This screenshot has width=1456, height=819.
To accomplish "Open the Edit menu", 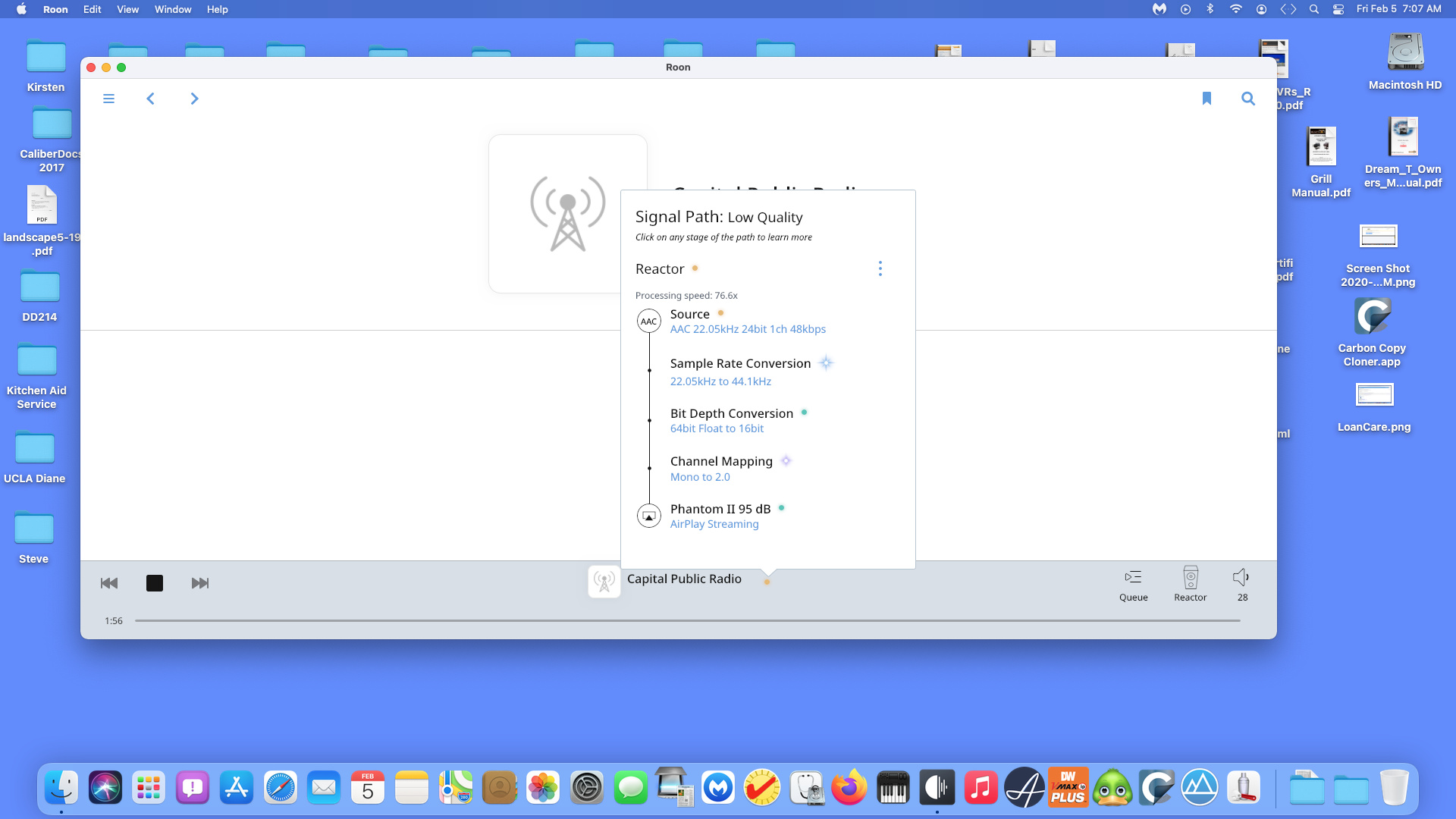I will coord(92,9).
